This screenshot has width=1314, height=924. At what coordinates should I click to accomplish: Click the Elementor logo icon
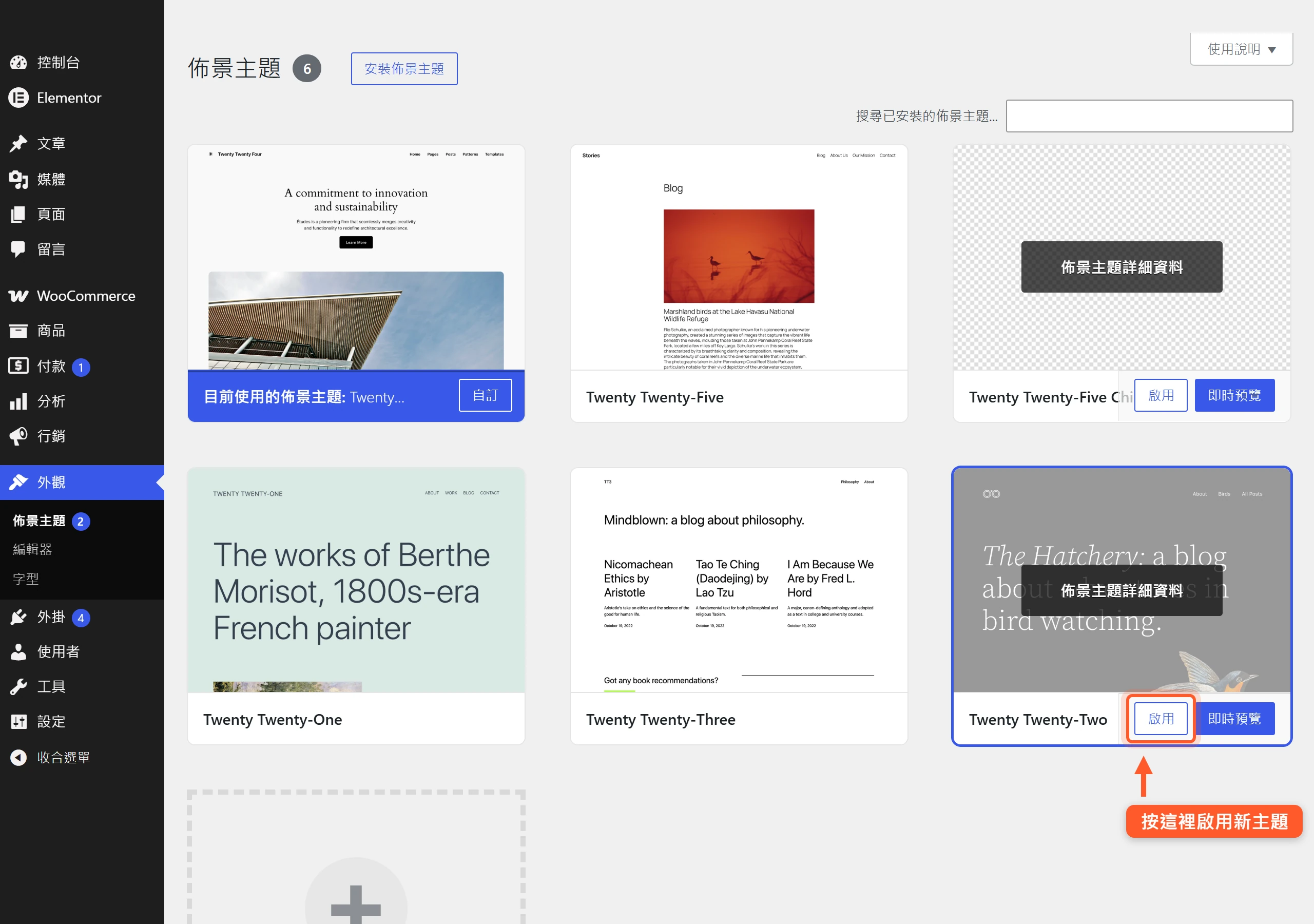pos(18,98)
